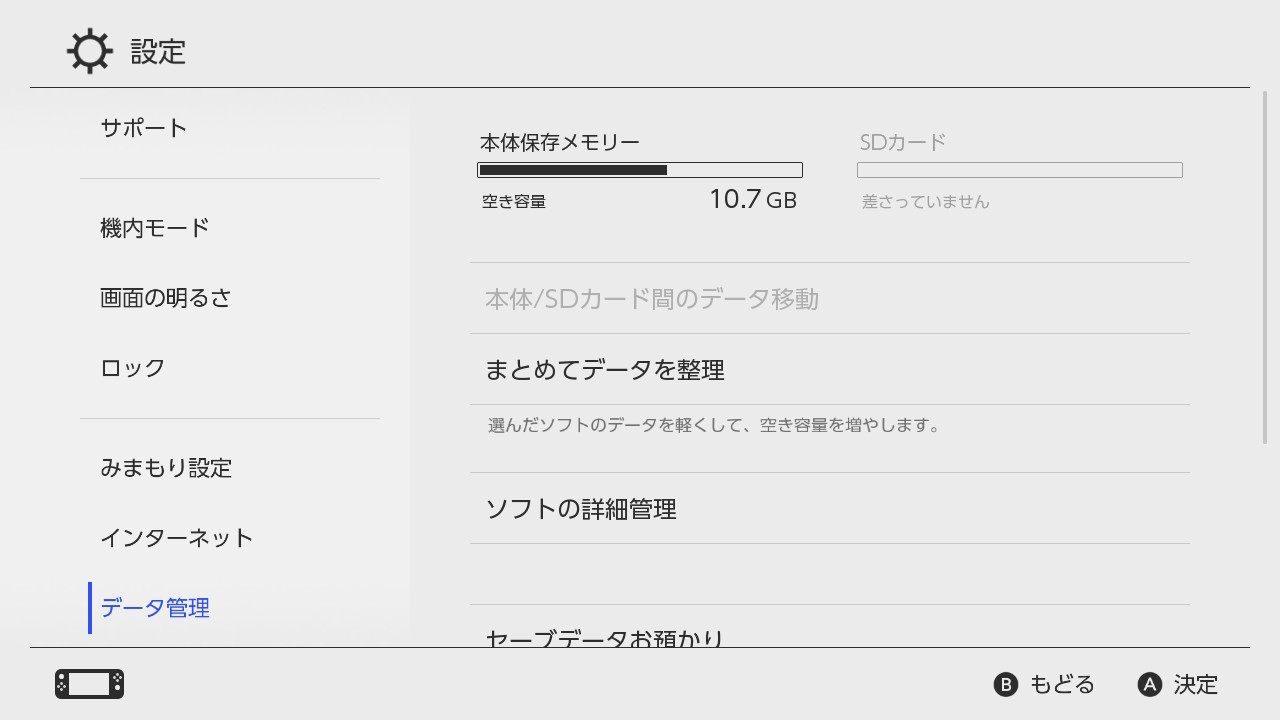Click まとめてデータを整理 option

[605, 370]
